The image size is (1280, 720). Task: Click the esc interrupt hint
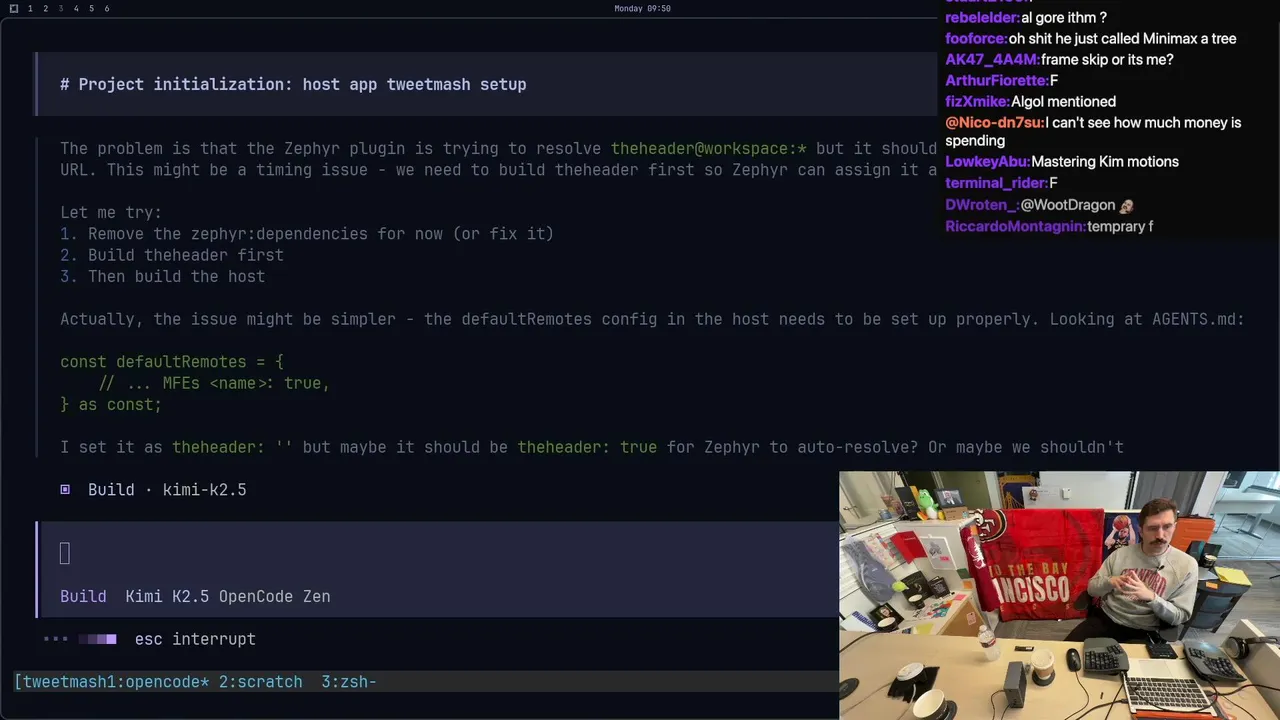click(x=195, y=639)
